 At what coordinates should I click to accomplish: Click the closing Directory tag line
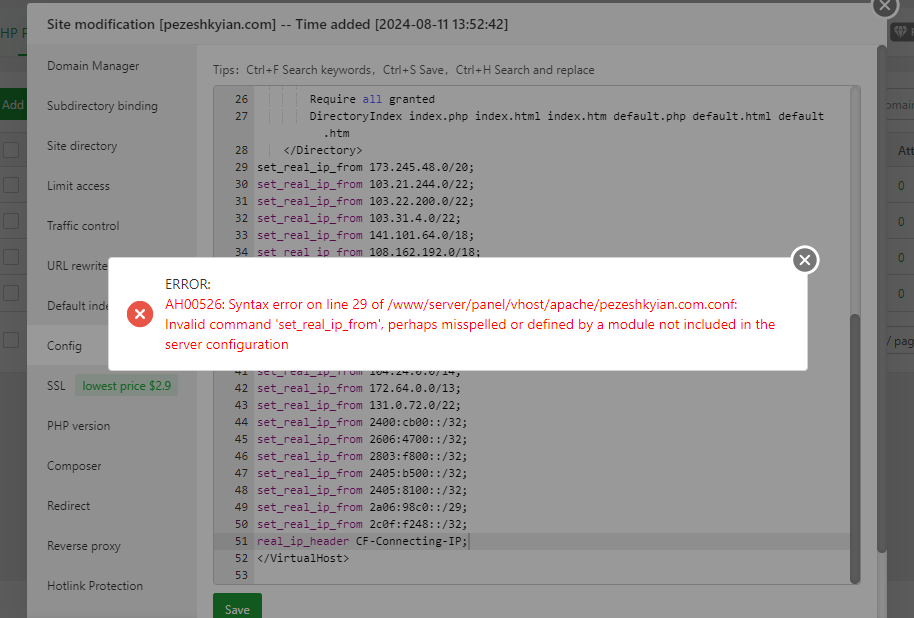tap(323, 150)
